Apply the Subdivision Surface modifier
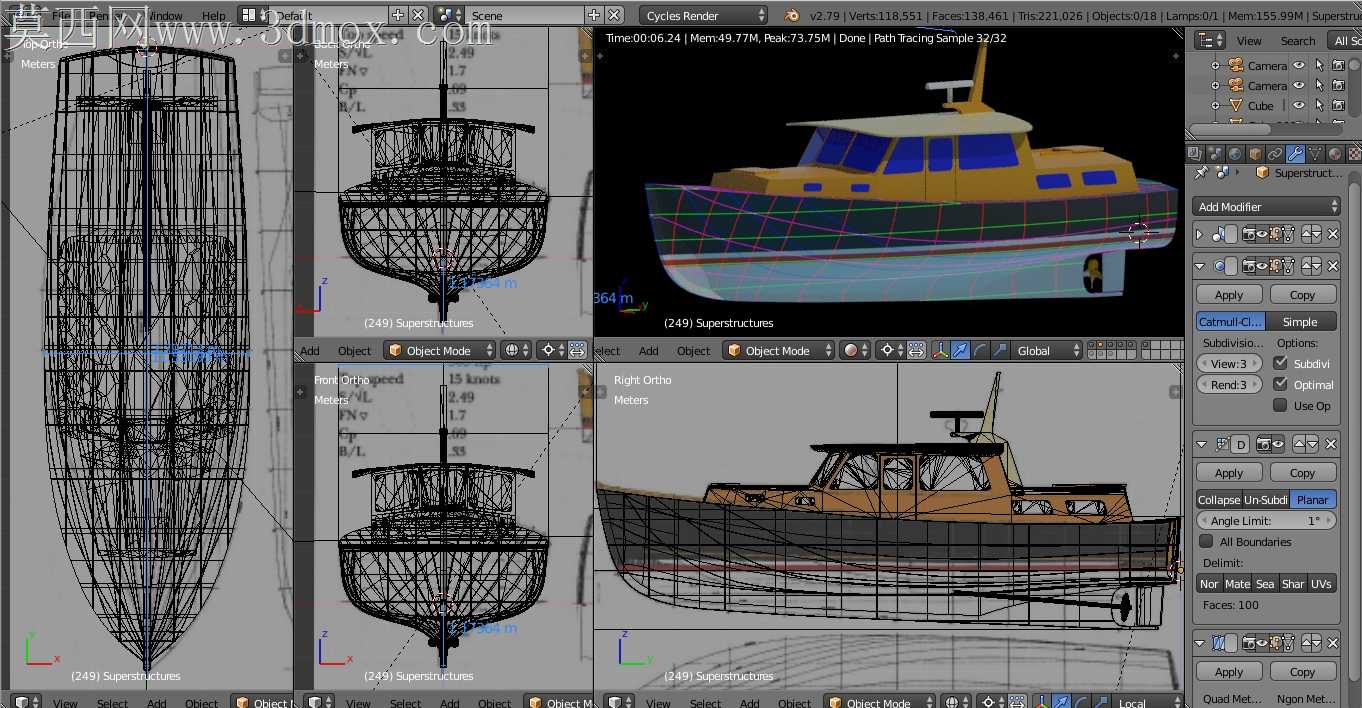Screen dimensions: 1362x708 pos(1229,295)
